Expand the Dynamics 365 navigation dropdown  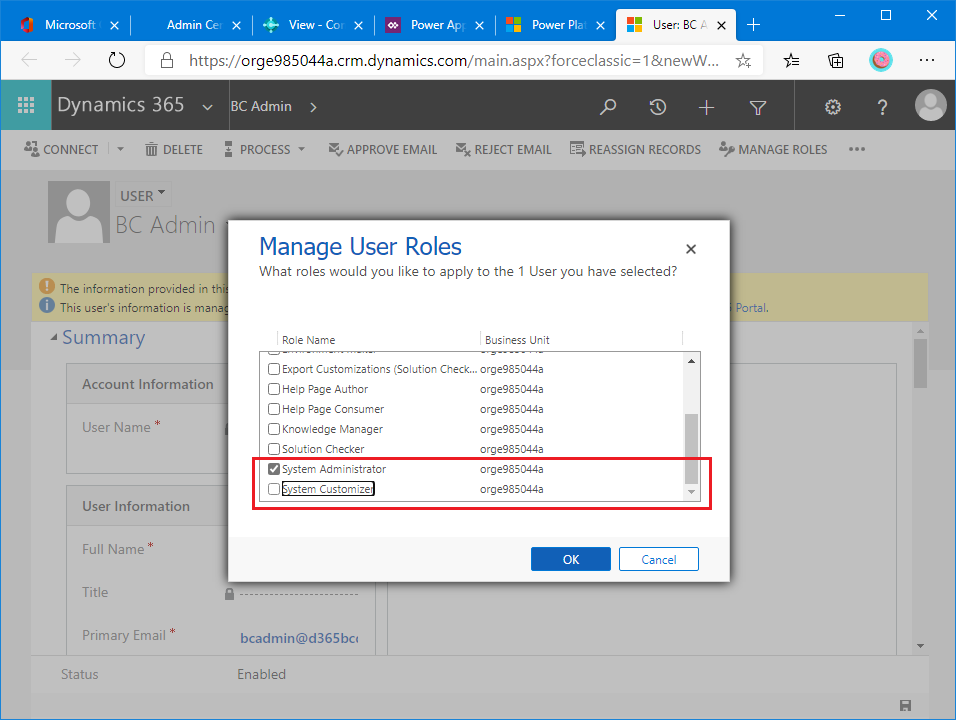coord(207,107)
